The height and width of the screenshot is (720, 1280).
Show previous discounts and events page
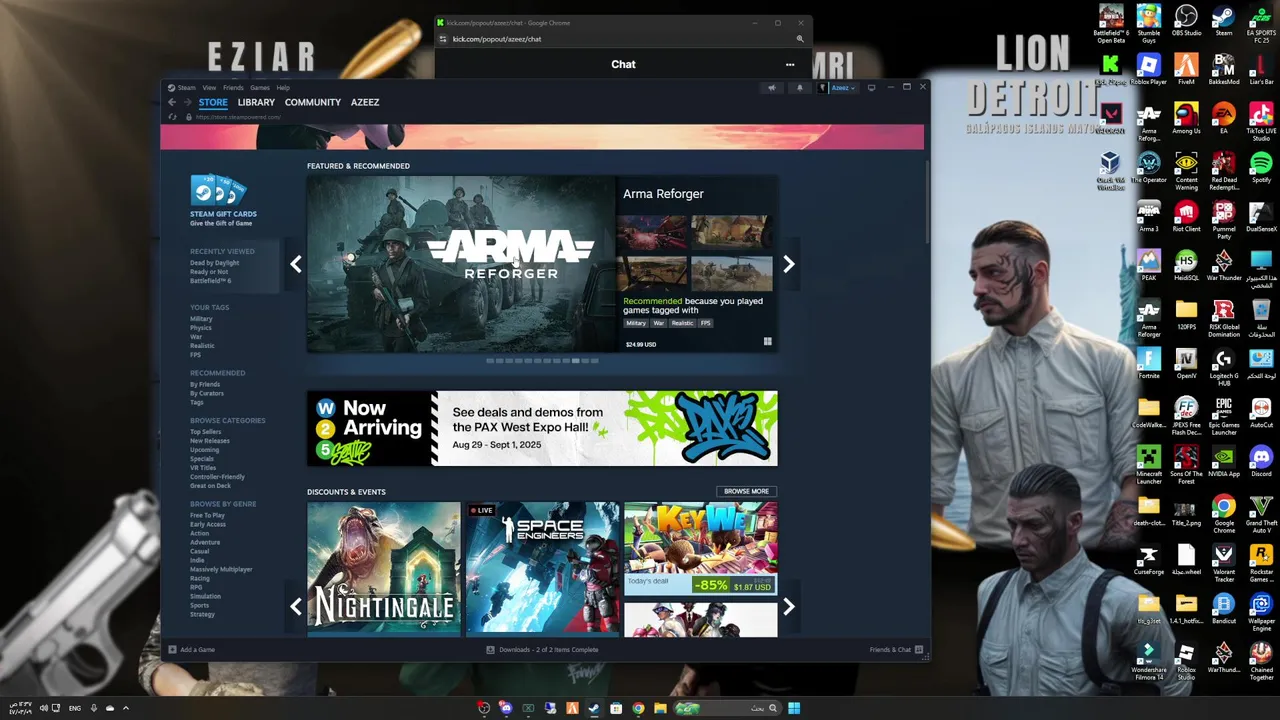[296, 606]
